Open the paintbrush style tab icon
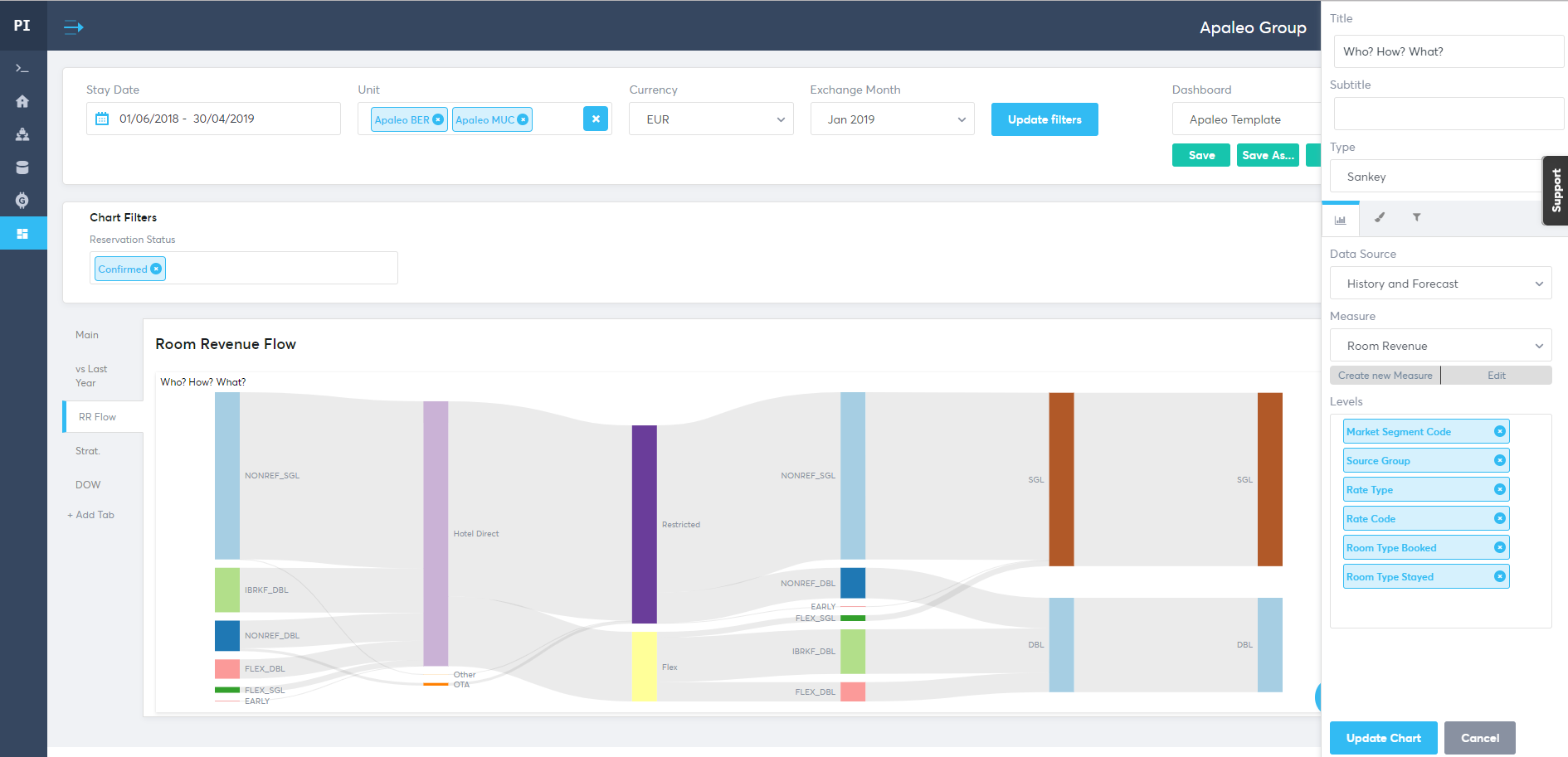 [x=1380, y=217]
